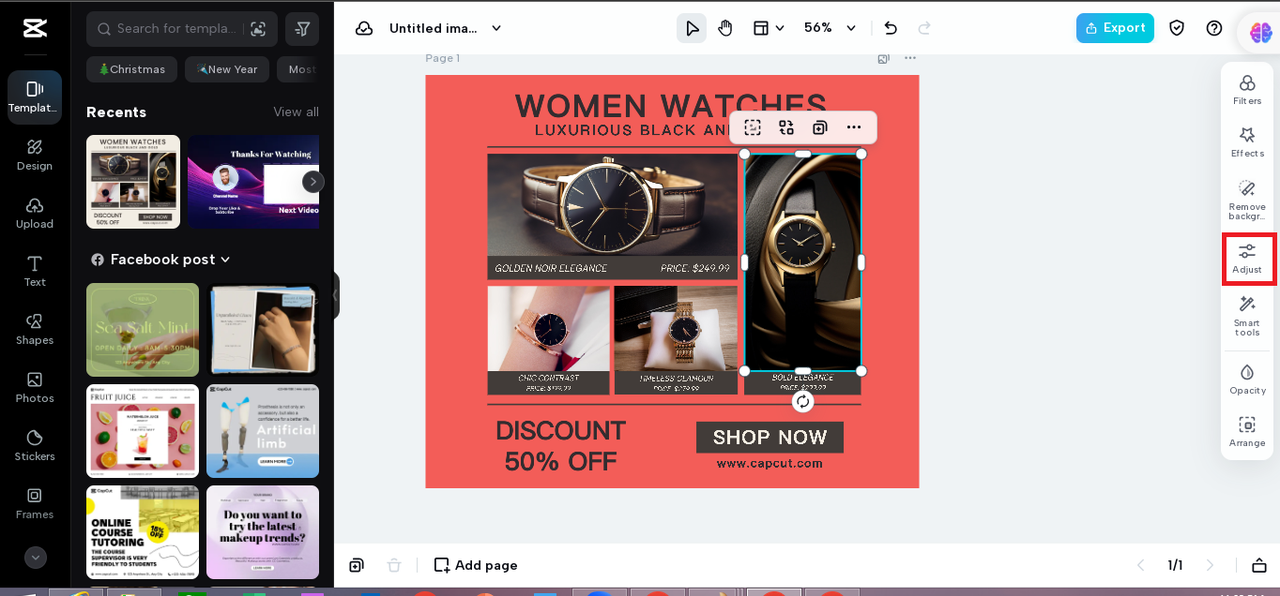The width and height of the screenshot is (1280, 596).
Task: Open the template filter options icon
Action: pos(302,29)
